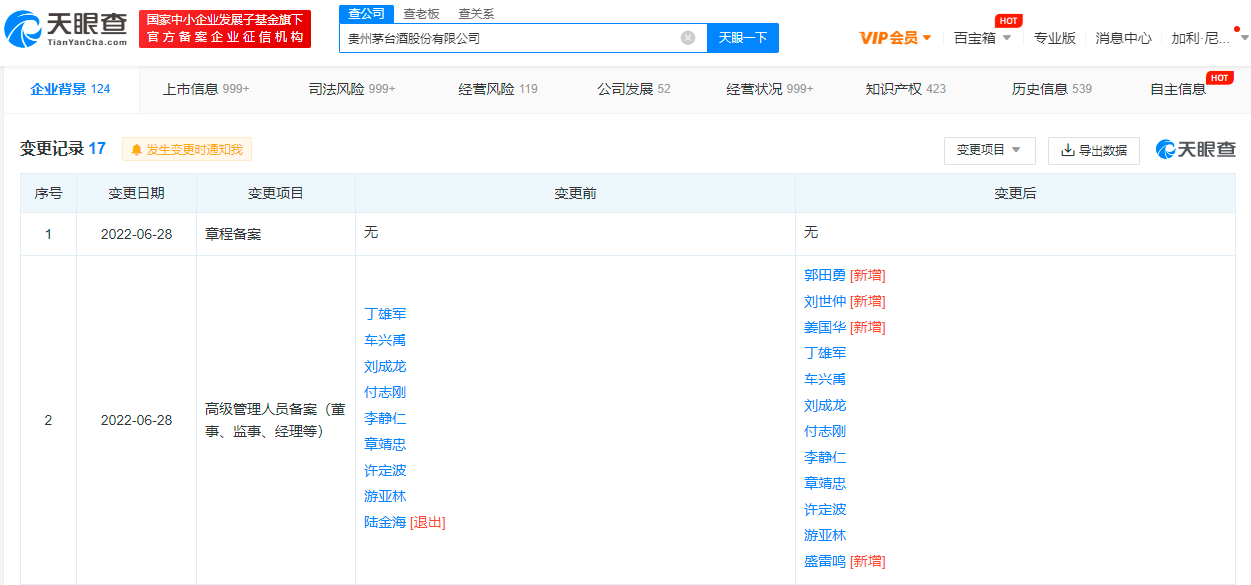
Task: Switch to the 查关系 search tab
Action: click(x=476, y=14)
